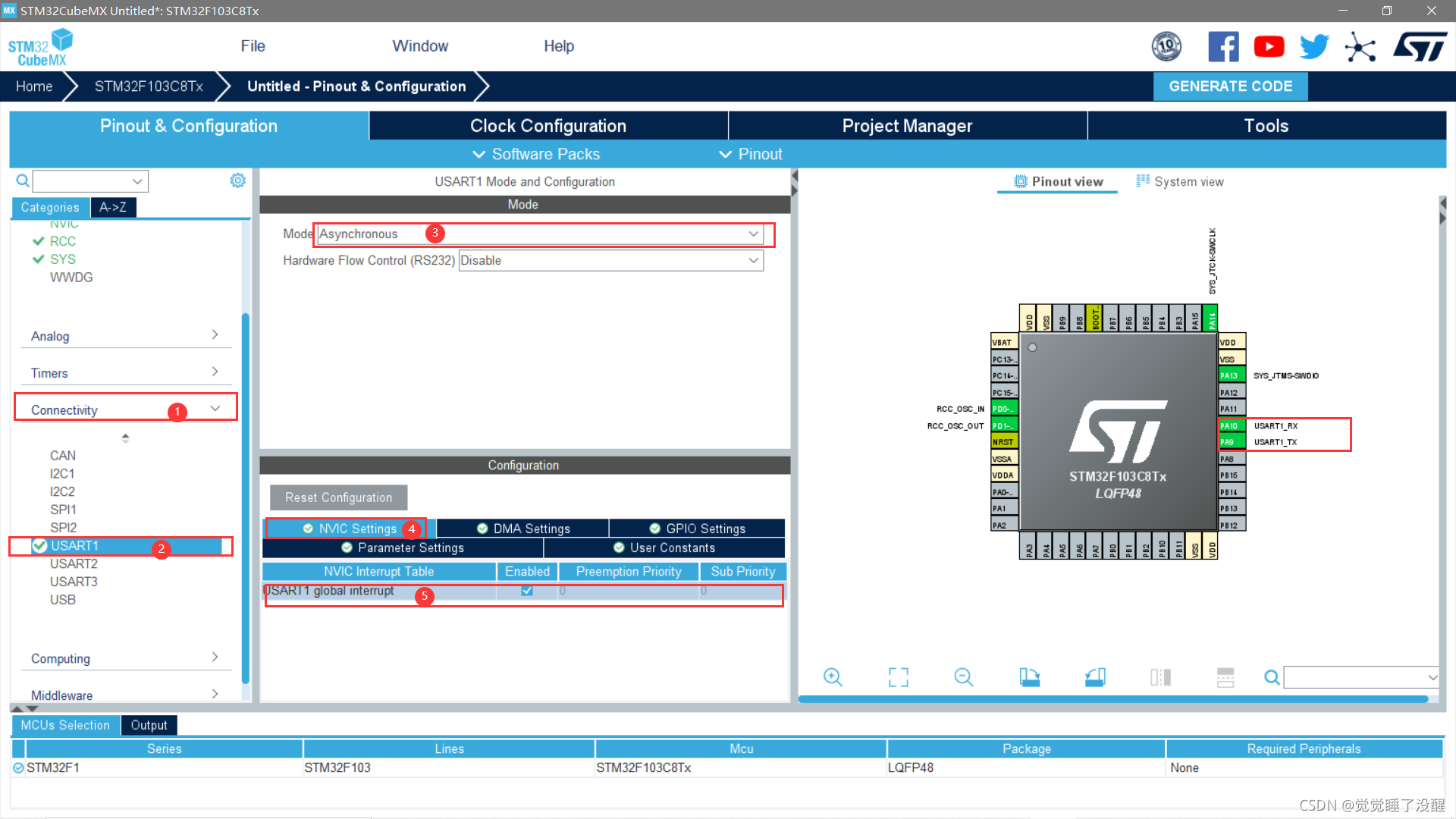Open the categories settings gear
Image resolution: width=1456 pixels, height=819 pixels.
point(237,180)
